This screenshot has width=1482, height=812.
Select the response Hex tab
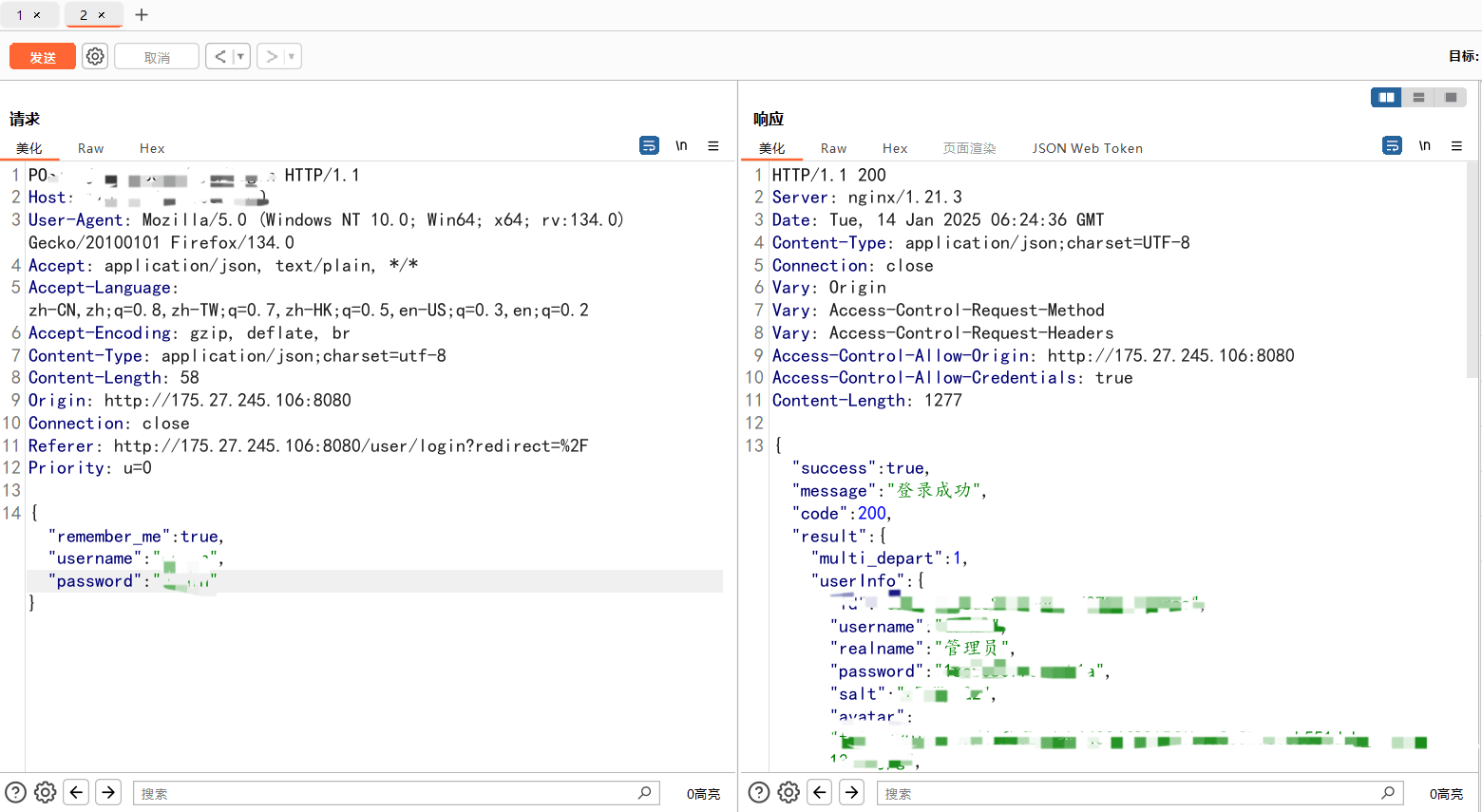point(895,148)
